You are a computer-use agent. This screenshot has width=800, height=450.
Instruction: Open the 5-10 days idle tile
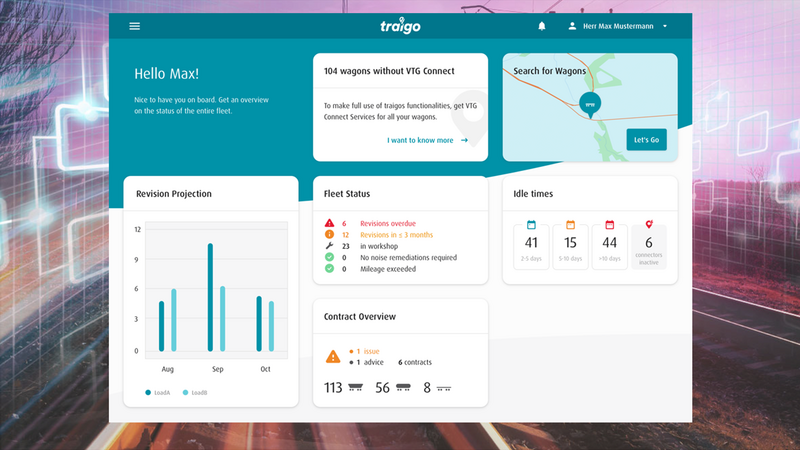pos(570,246)
